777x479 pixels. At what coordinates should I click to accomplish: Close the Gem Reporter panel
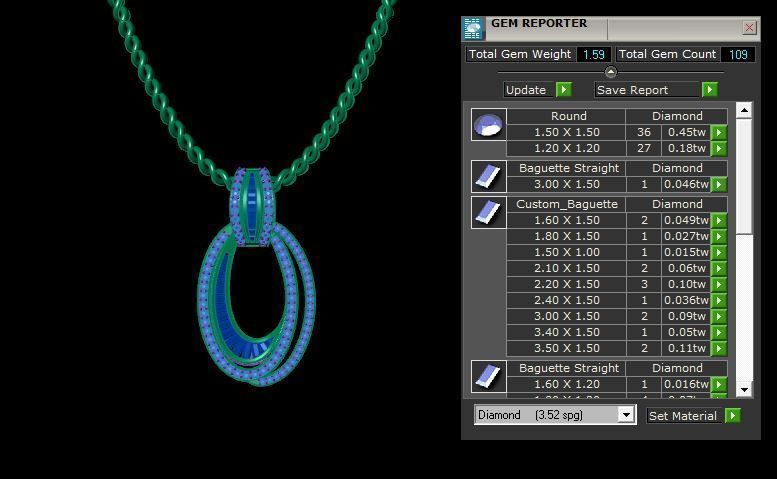tap(749, 28)
